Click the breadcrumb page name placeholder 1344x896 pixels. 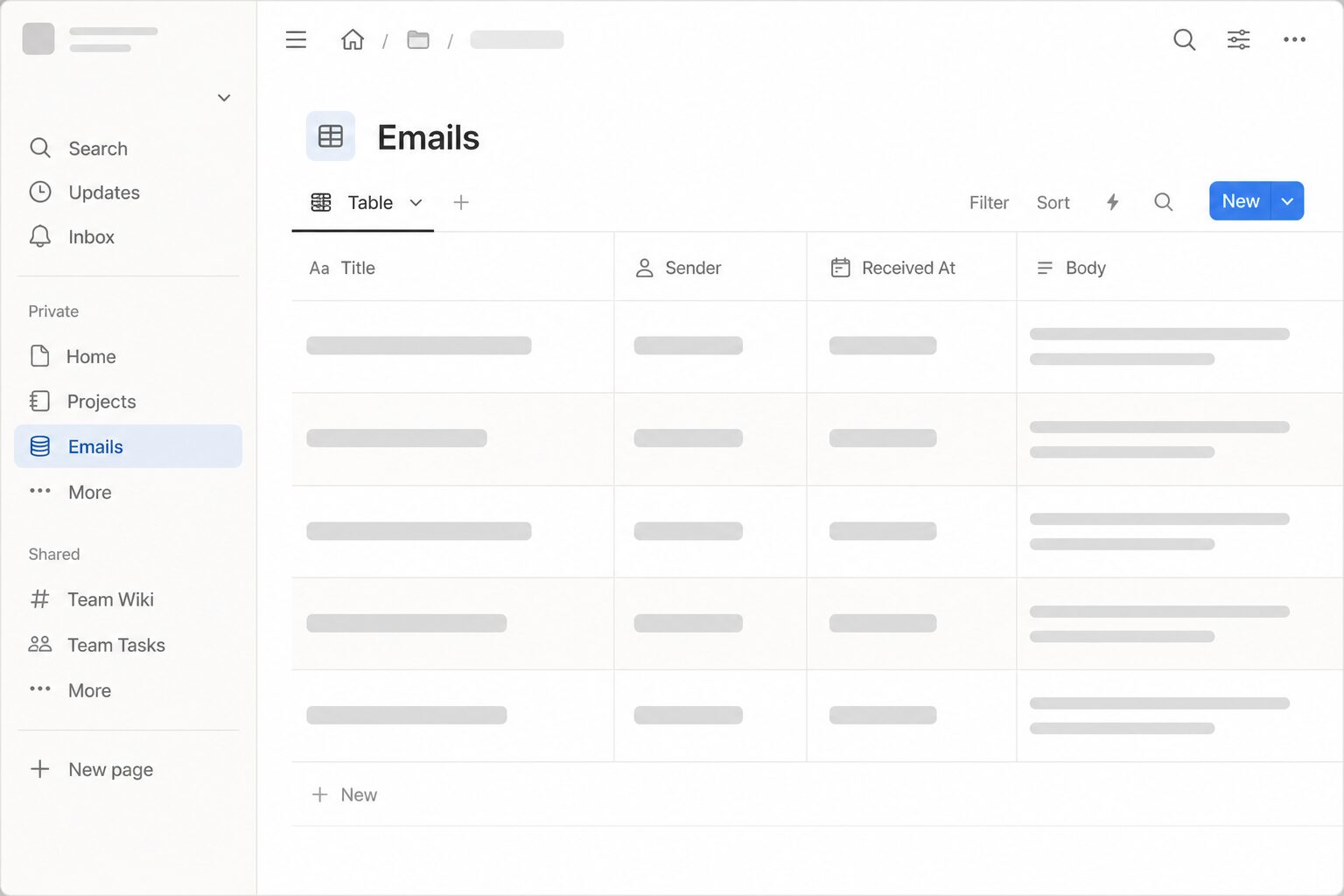point(517,39)
